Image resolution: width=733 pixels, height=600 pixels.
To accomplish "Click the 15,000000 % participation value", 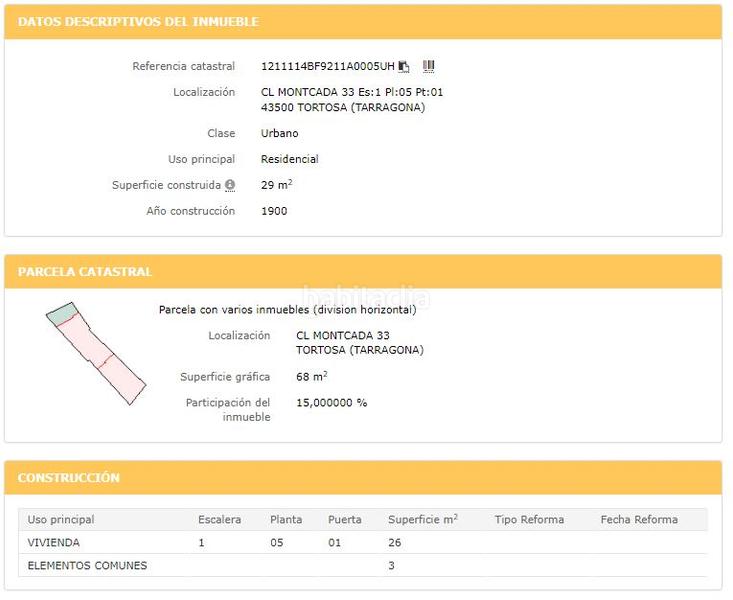I will coord(331,403).
